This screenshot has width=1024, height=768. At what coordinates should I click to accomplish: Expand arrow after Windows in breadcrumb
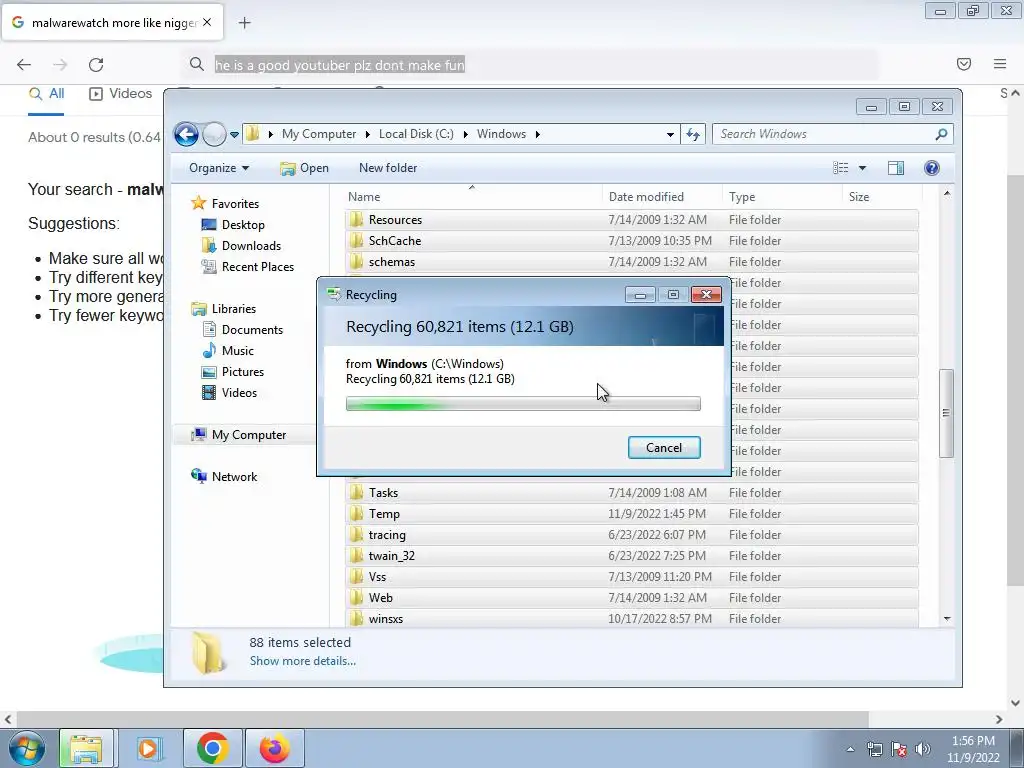[537, 134]
